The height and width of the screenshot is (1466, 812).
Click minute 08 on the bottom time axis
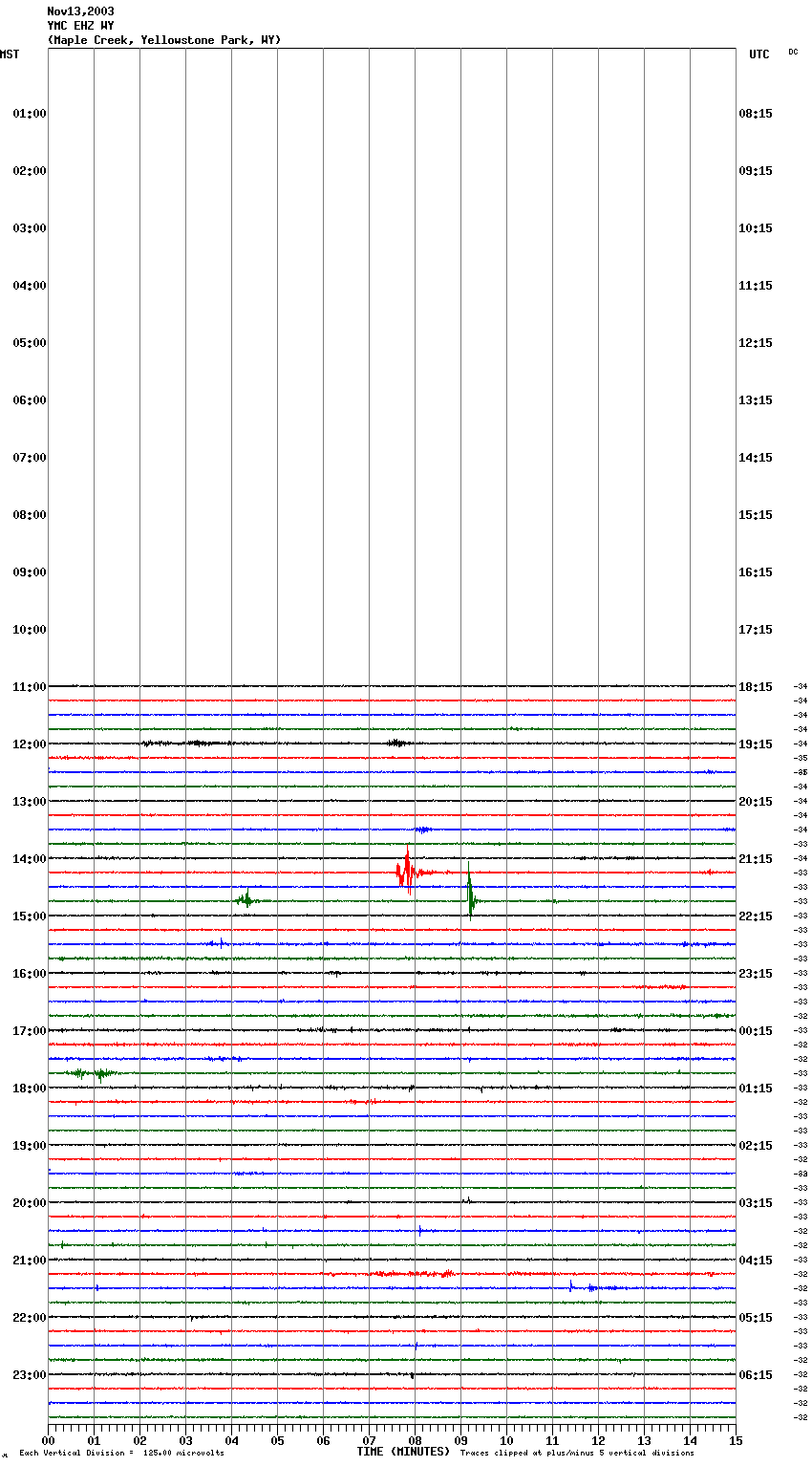(x=415, y=1440)
